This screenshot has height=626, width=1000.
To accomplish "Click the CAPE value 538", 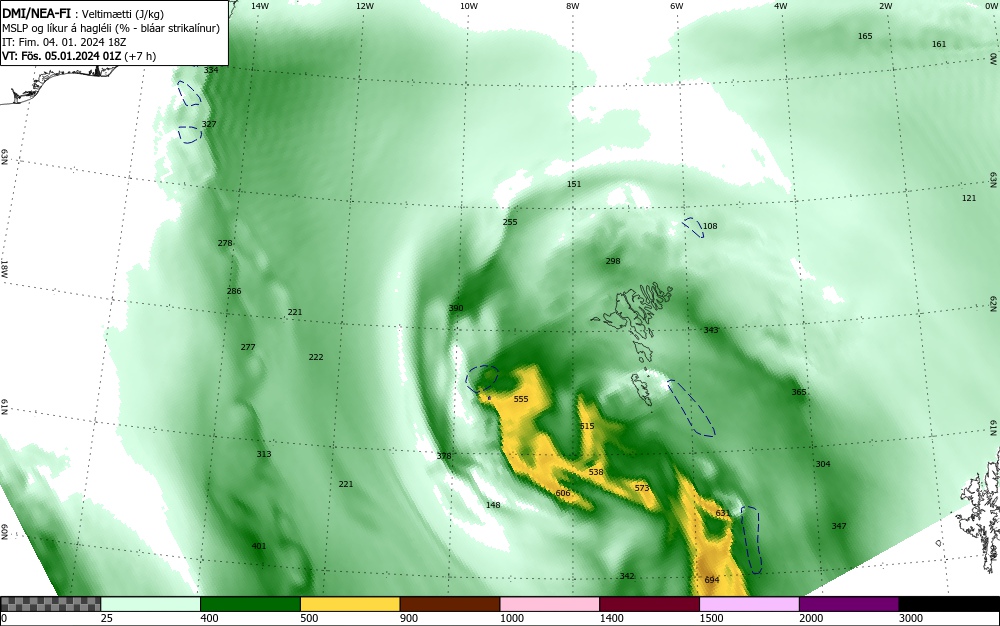I will coord(596,472).
